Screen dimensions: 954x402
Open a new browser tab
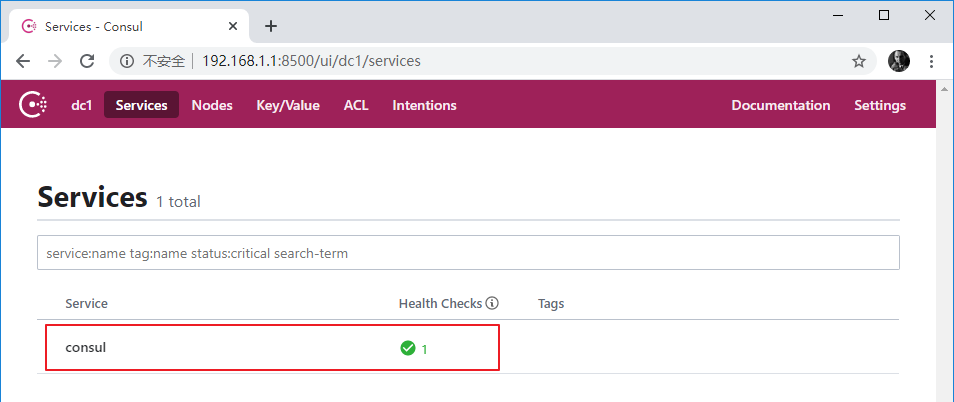tap(271, 26)
